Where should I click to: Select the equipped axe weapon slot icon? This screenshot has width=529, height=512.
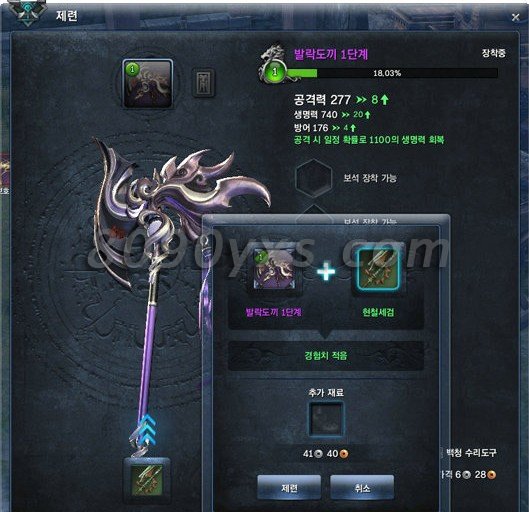pyautogui.click(x=148, y=84)
